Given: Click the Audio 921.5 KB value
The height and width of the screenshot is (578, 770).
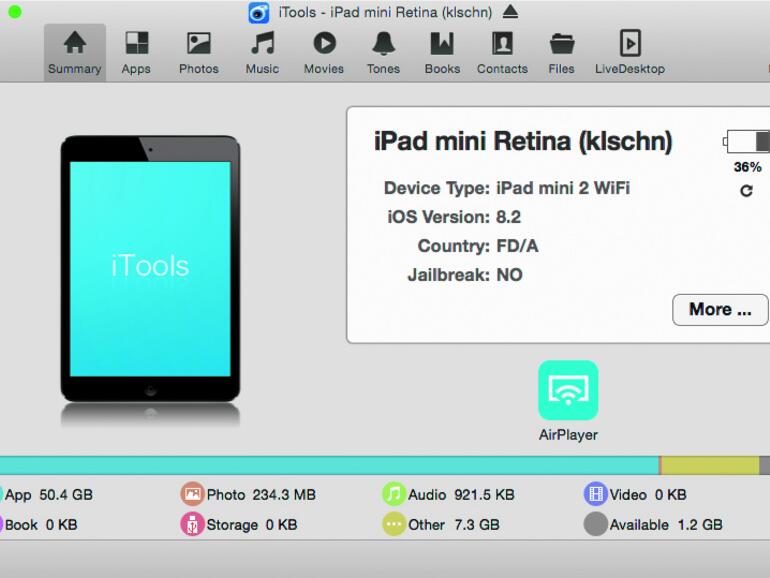Looking at the screenshot, I should point(484,495).
